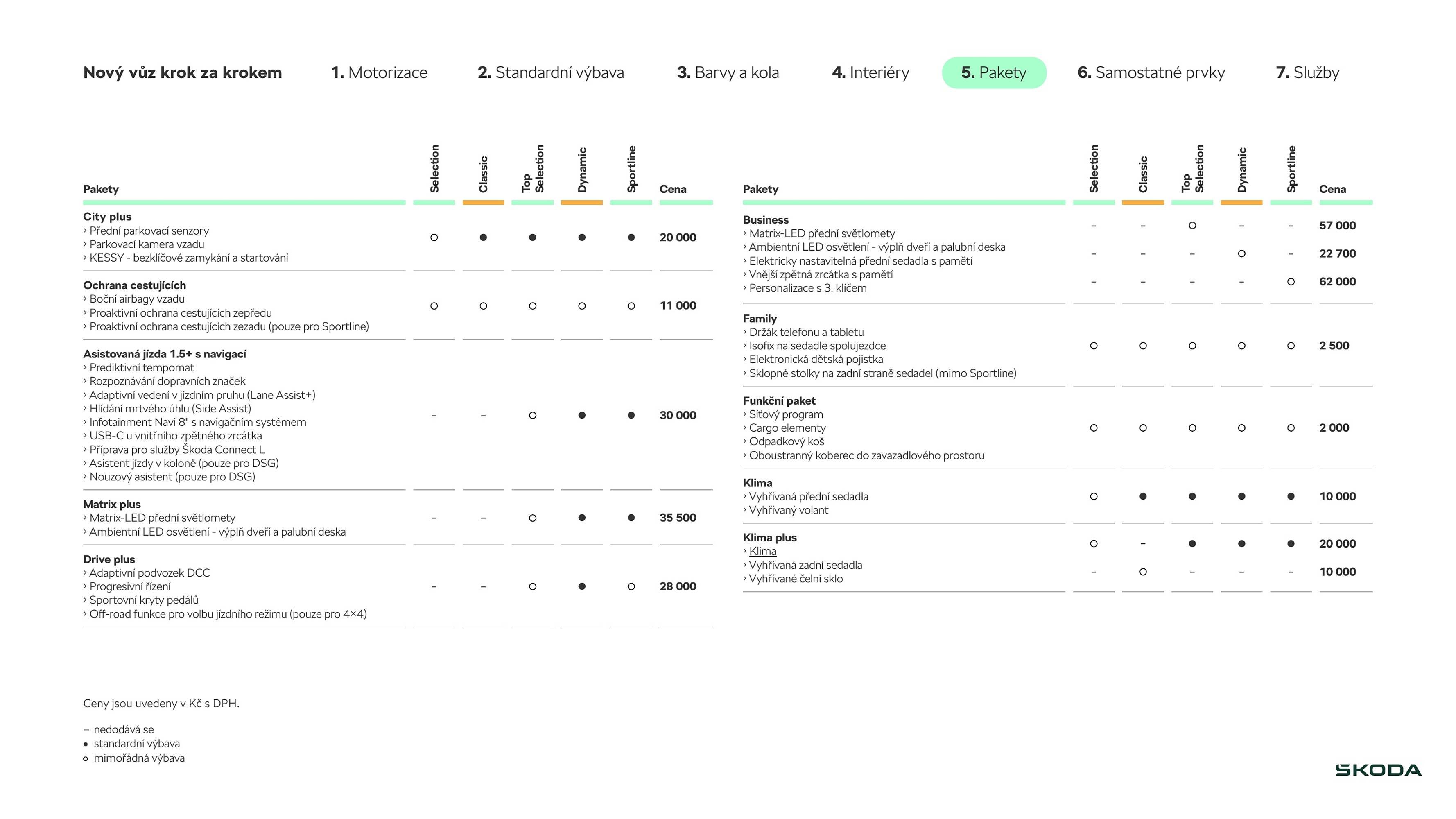Click Asistovaná jízda open circle for Top Selection
The height and width of the screenshot is (819, 1456).
tap(532, 415)
